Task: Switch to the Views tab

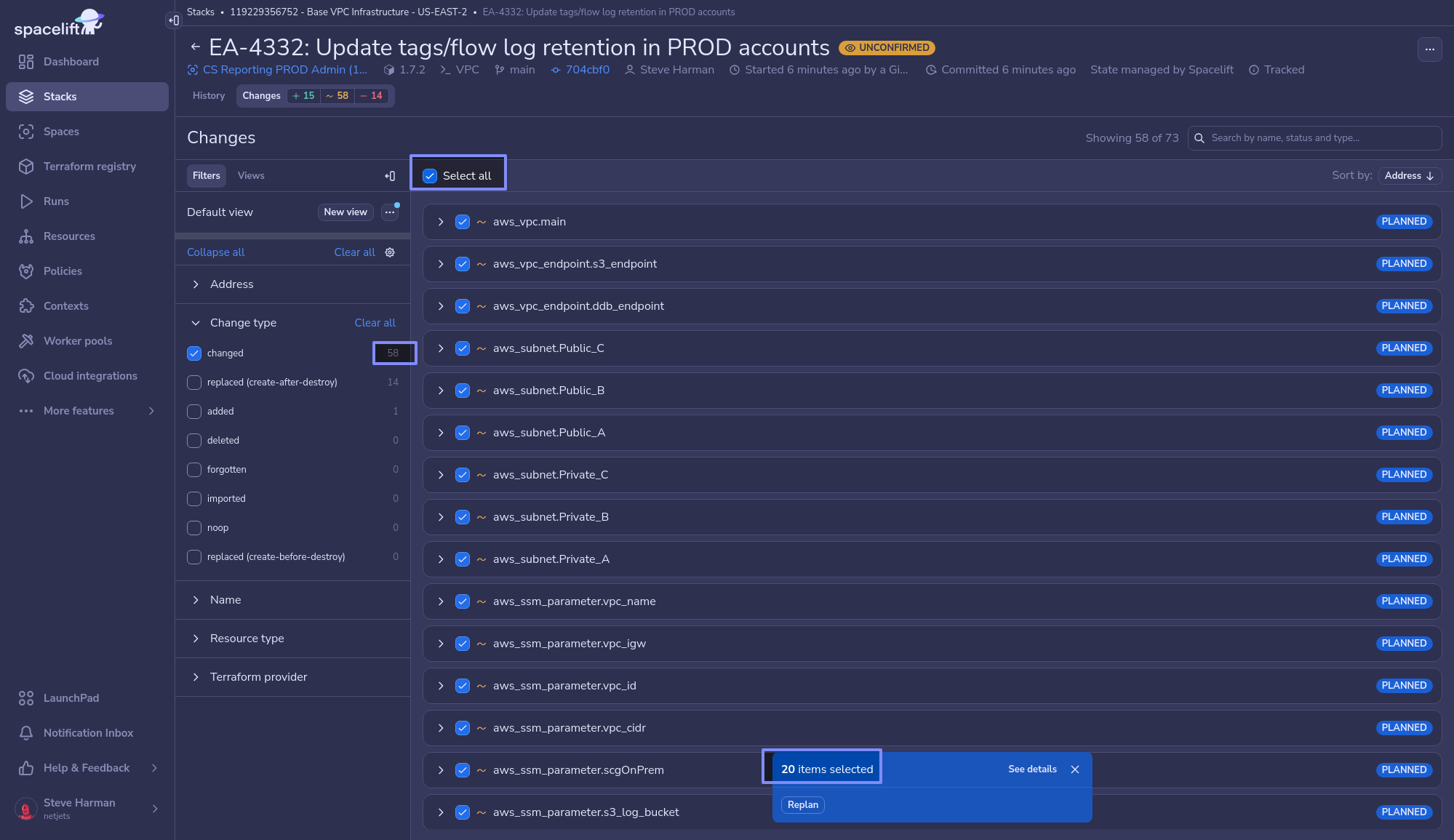Action: [x=251, y=176]
